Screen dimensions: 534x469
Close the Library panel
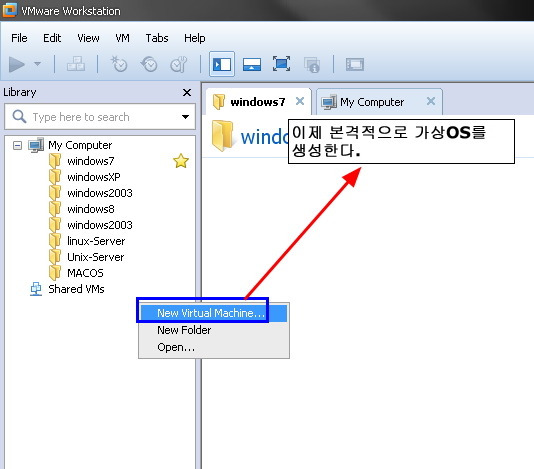[187, 92]
